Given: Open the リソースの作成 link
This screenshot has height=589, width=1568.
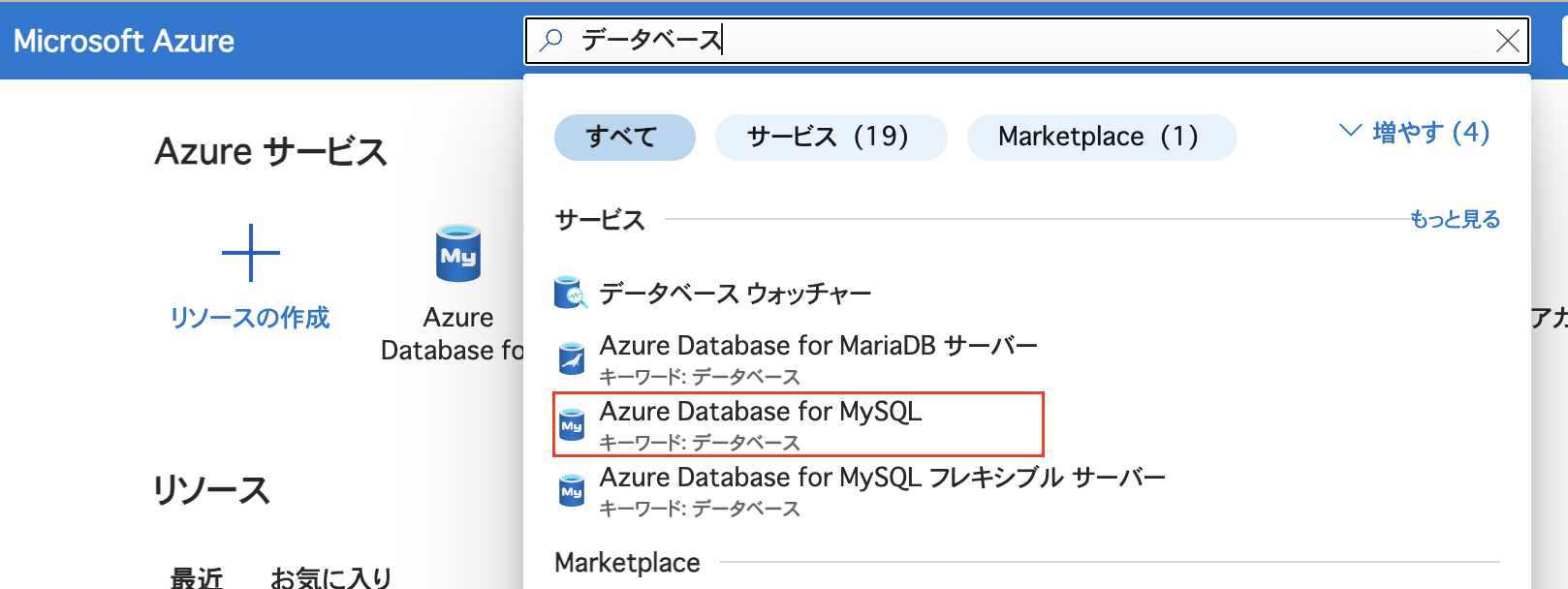Looking at the screenshot, I should tap(250, 318).
